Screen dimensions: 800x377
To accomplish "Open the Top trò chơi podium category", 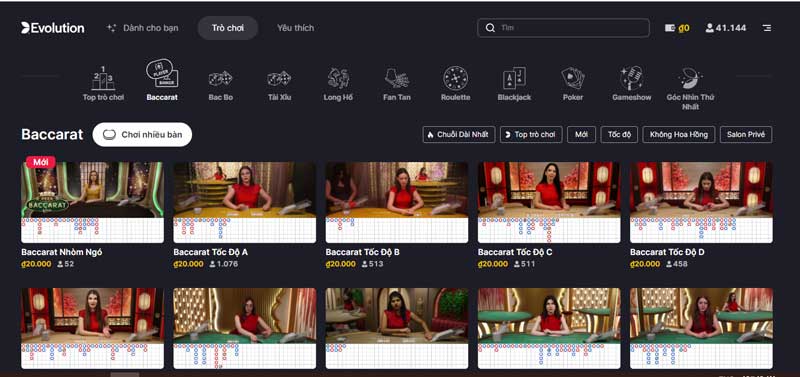I will coord(103,84).
